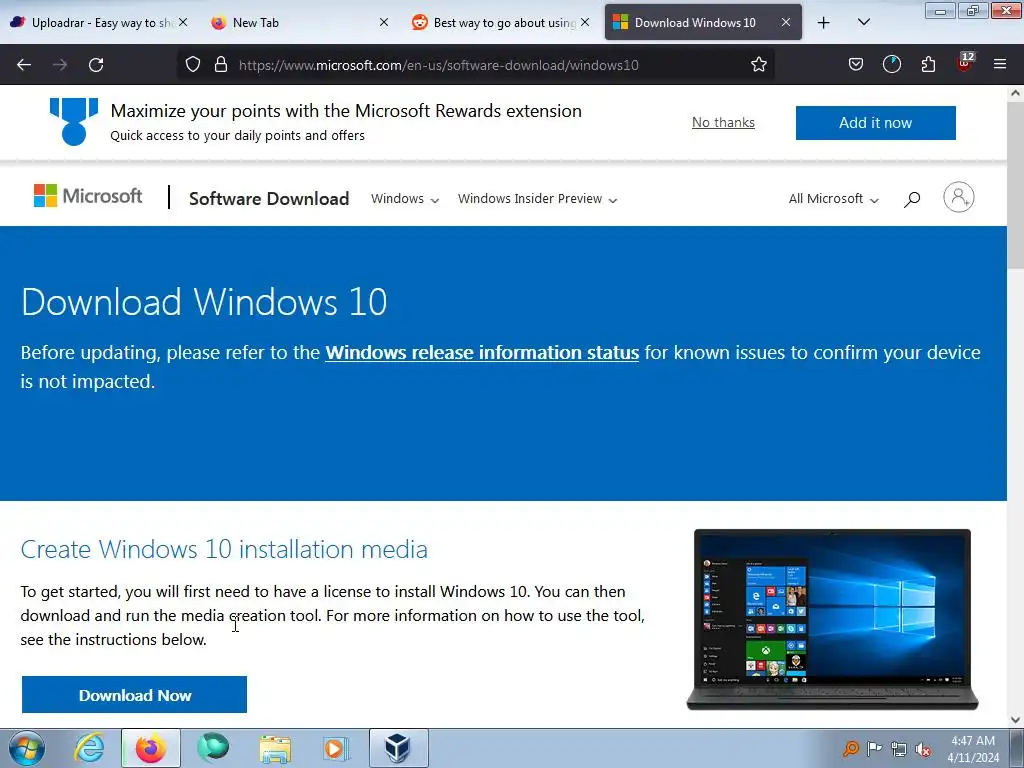This screenshot has width=1024, height=768.
Task: Open network status tray icon
Action: coord(899,749)
